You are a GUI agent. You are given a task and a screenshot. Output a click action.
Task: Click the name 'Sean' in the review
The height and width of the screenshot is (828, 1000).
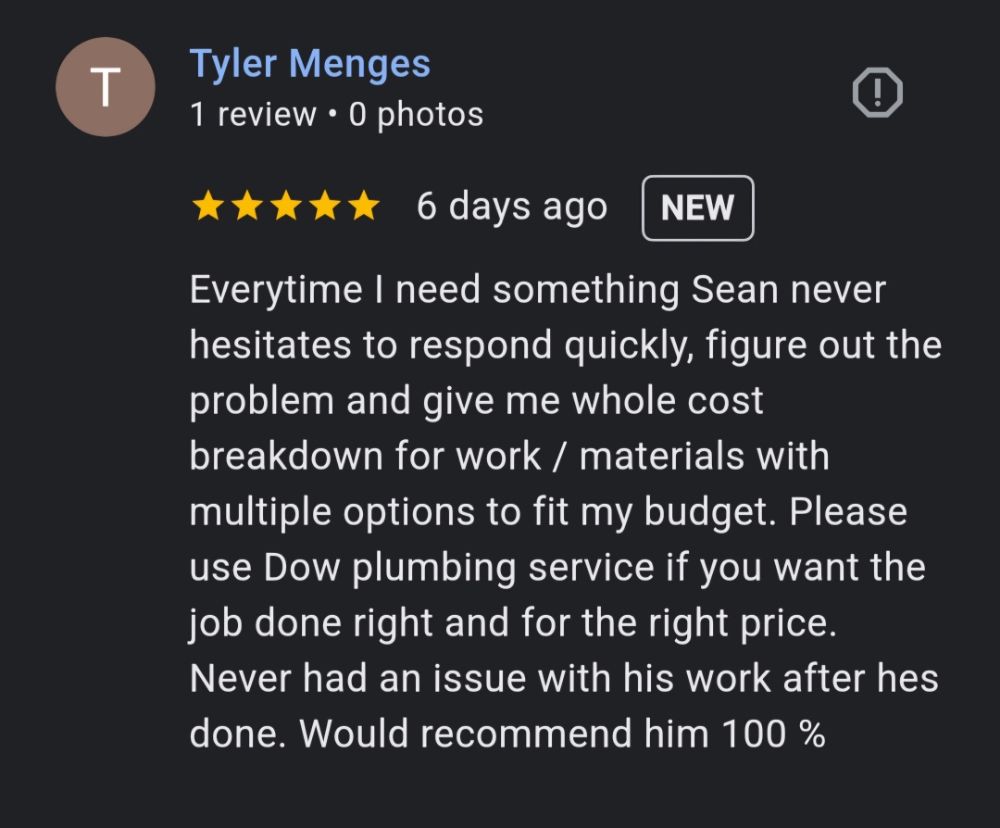(x=735, y=290)
